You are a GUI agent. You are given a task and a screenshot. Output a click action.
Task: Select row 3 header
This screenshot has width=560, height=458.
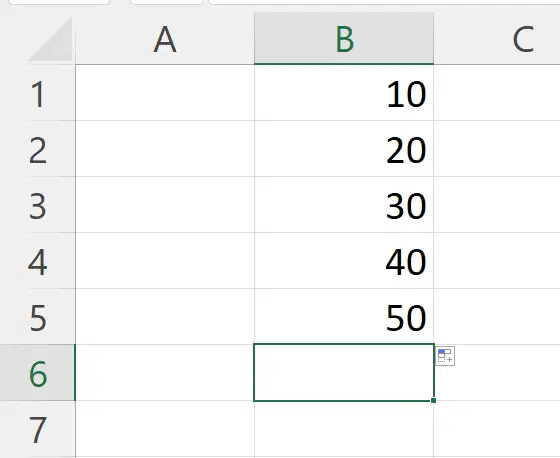(x=38, y=205)
